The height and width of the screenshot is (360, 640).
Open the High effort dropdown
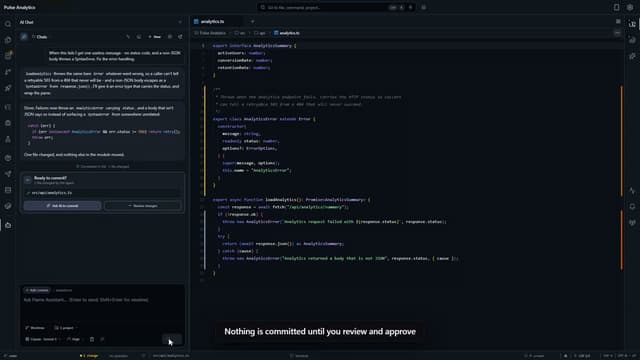point(74,339)
